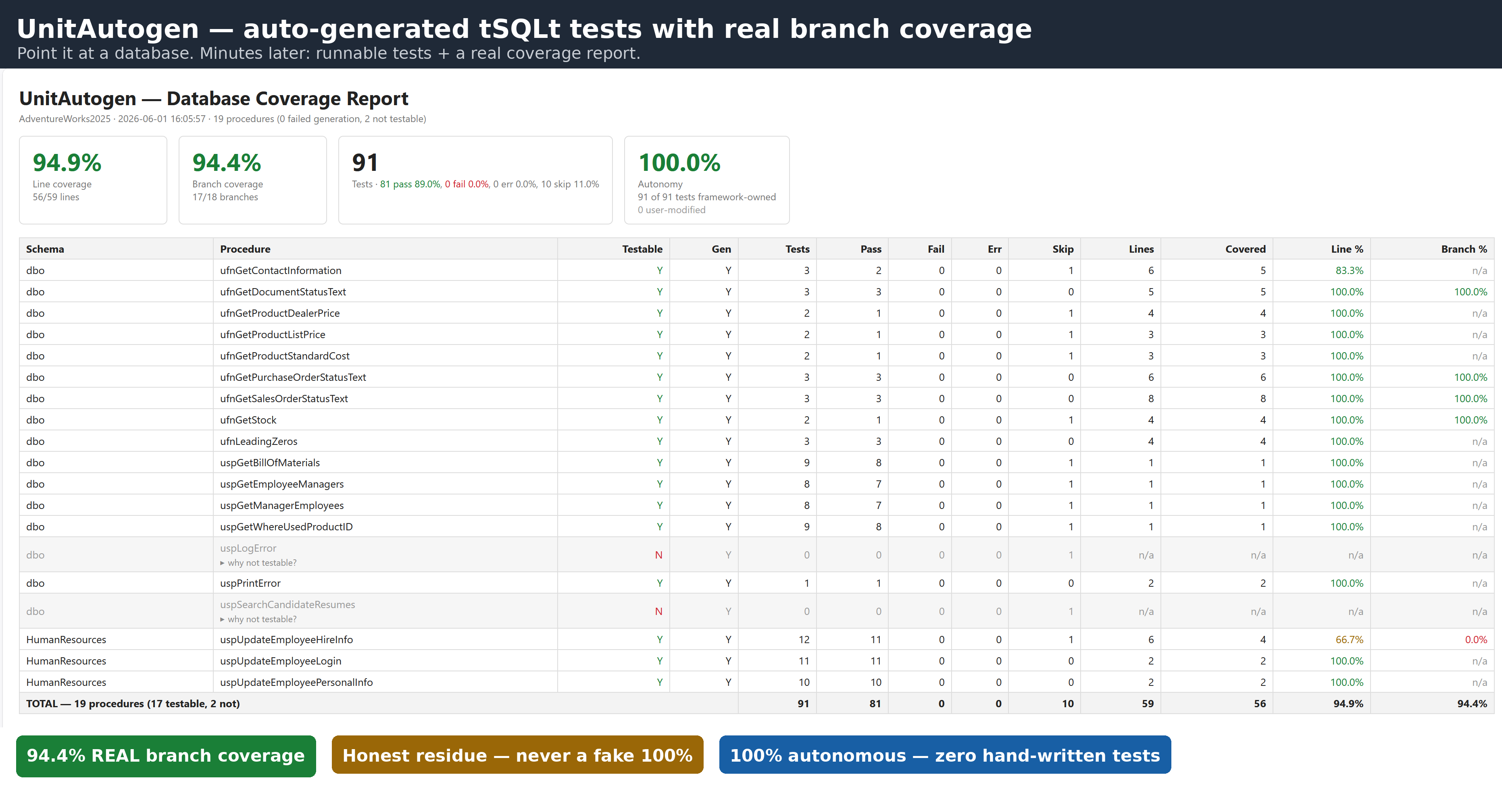1502x812 pixels.
Task: Expand 'why not testable?' under uspSearchCandidateResumes
Action: pyautogui.click(x=258, y=619)
